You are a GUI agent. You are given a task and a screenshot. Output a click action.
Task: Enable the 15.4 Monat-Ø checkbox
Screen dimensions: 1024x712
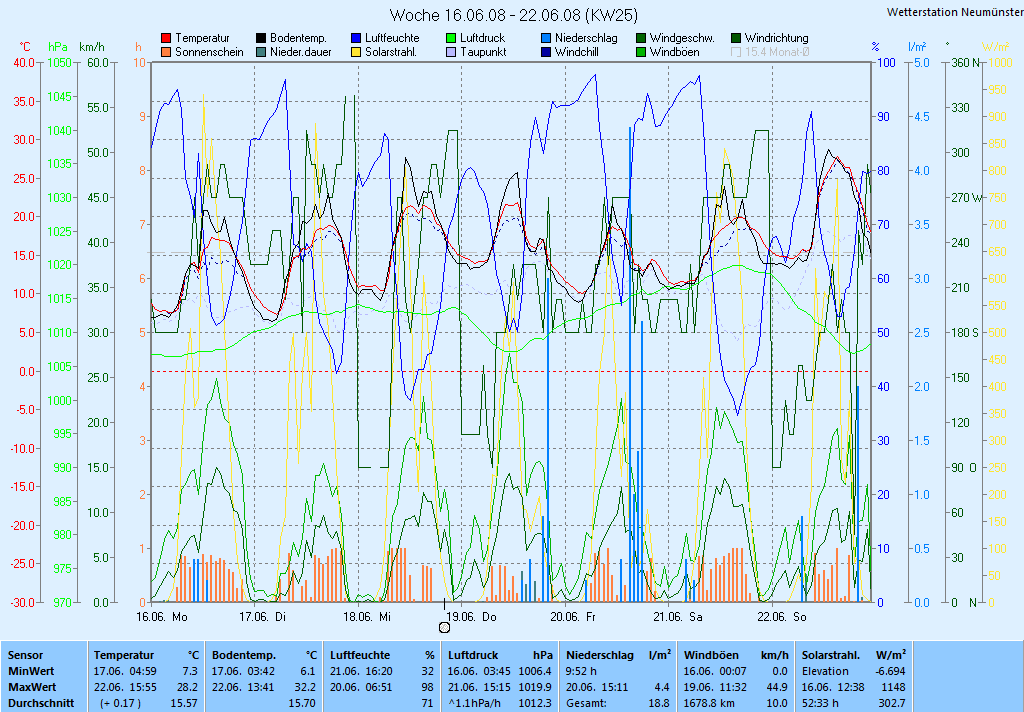point(736,52)
